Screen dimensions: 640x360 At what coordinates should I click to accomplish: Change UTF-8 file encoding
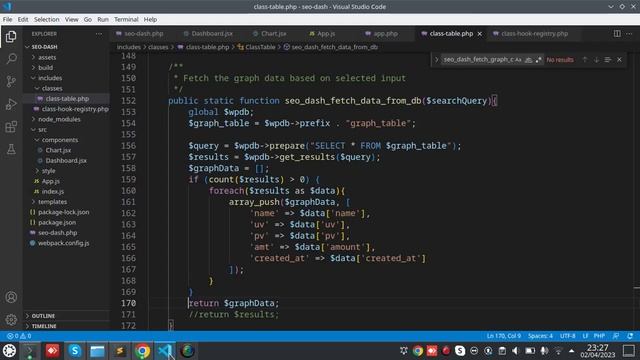coord(567,336)
